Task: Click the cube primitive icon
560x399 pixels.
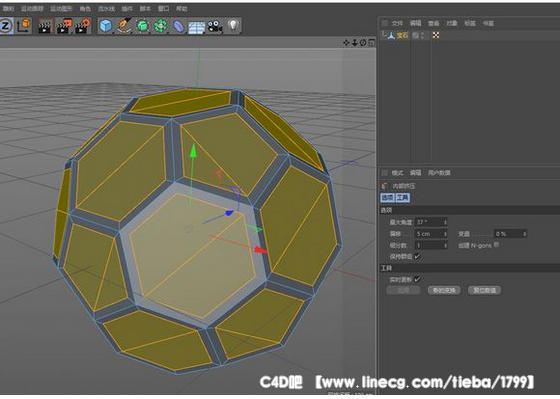Action: (x=106, y=26)
